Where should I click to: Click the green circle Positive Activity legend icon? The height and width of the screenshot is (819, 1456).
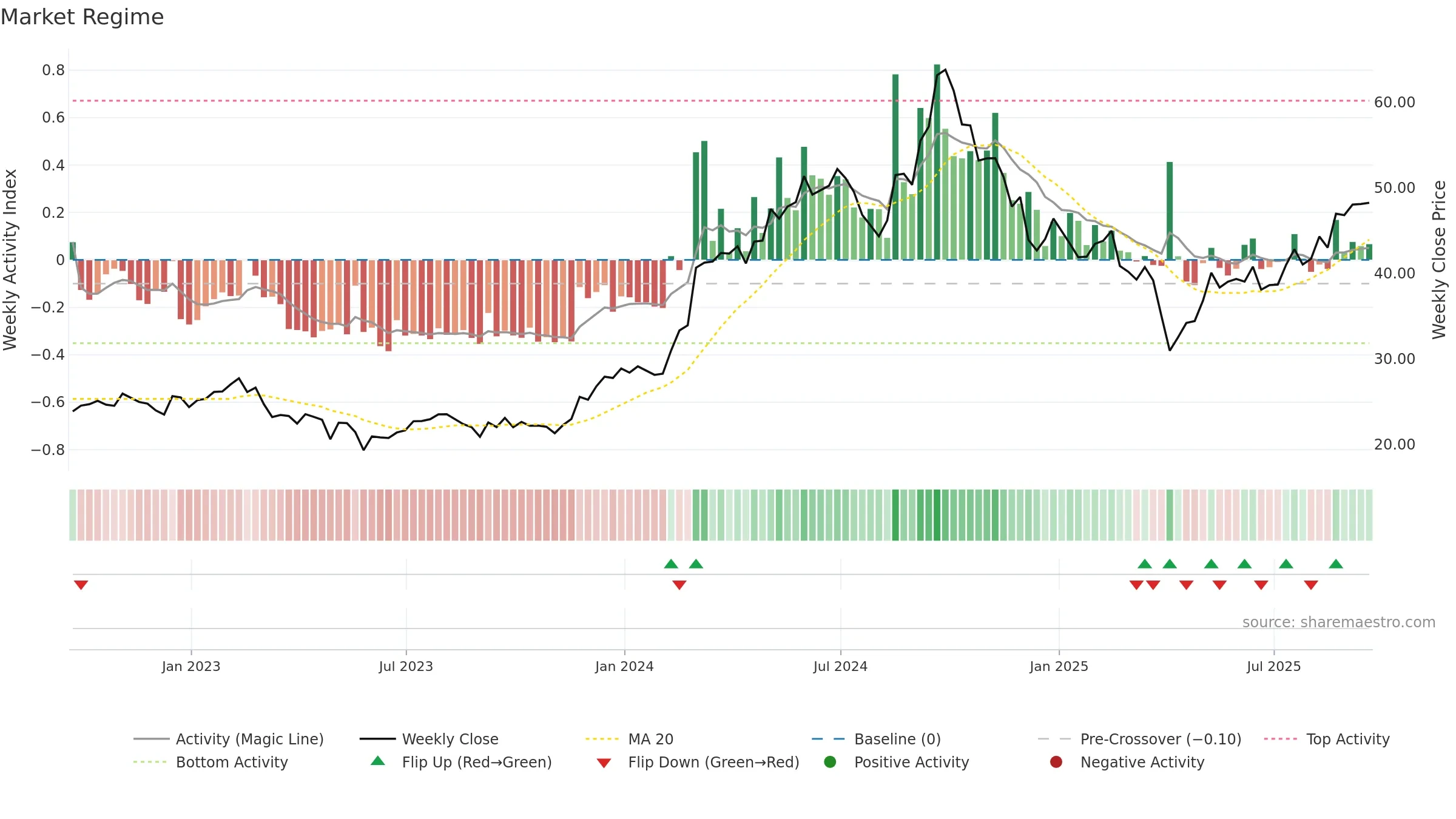tap(830, 761)
